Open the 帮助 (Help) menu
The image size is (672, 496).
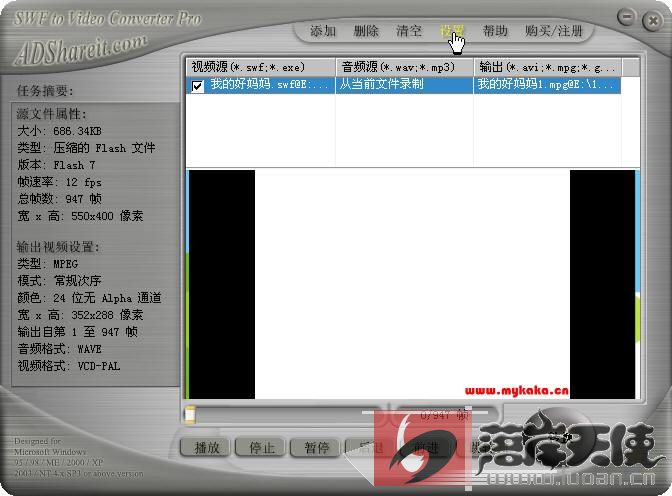click(x=495, y=31)
